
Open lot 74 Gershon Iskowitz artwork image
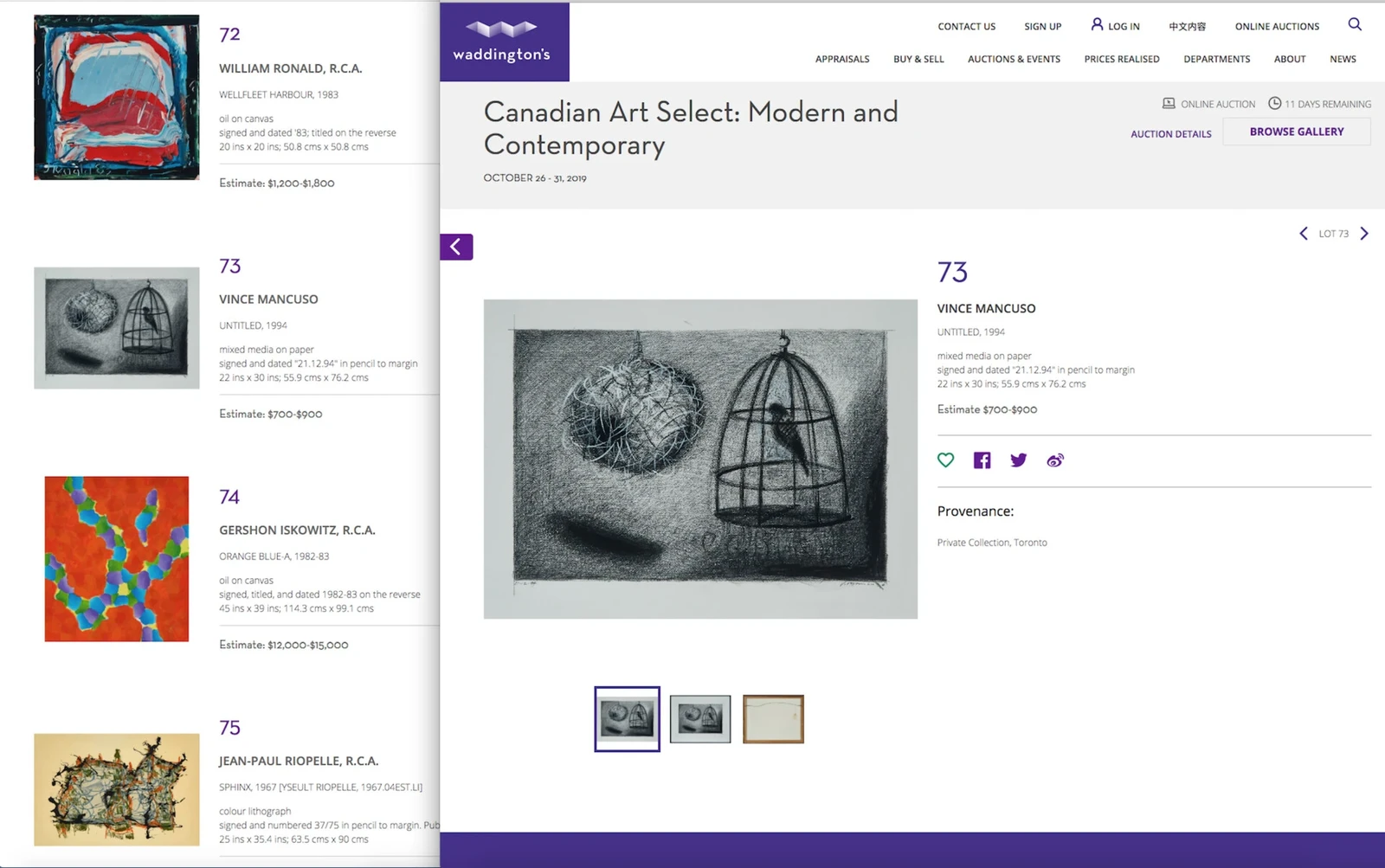click(117, 558)
